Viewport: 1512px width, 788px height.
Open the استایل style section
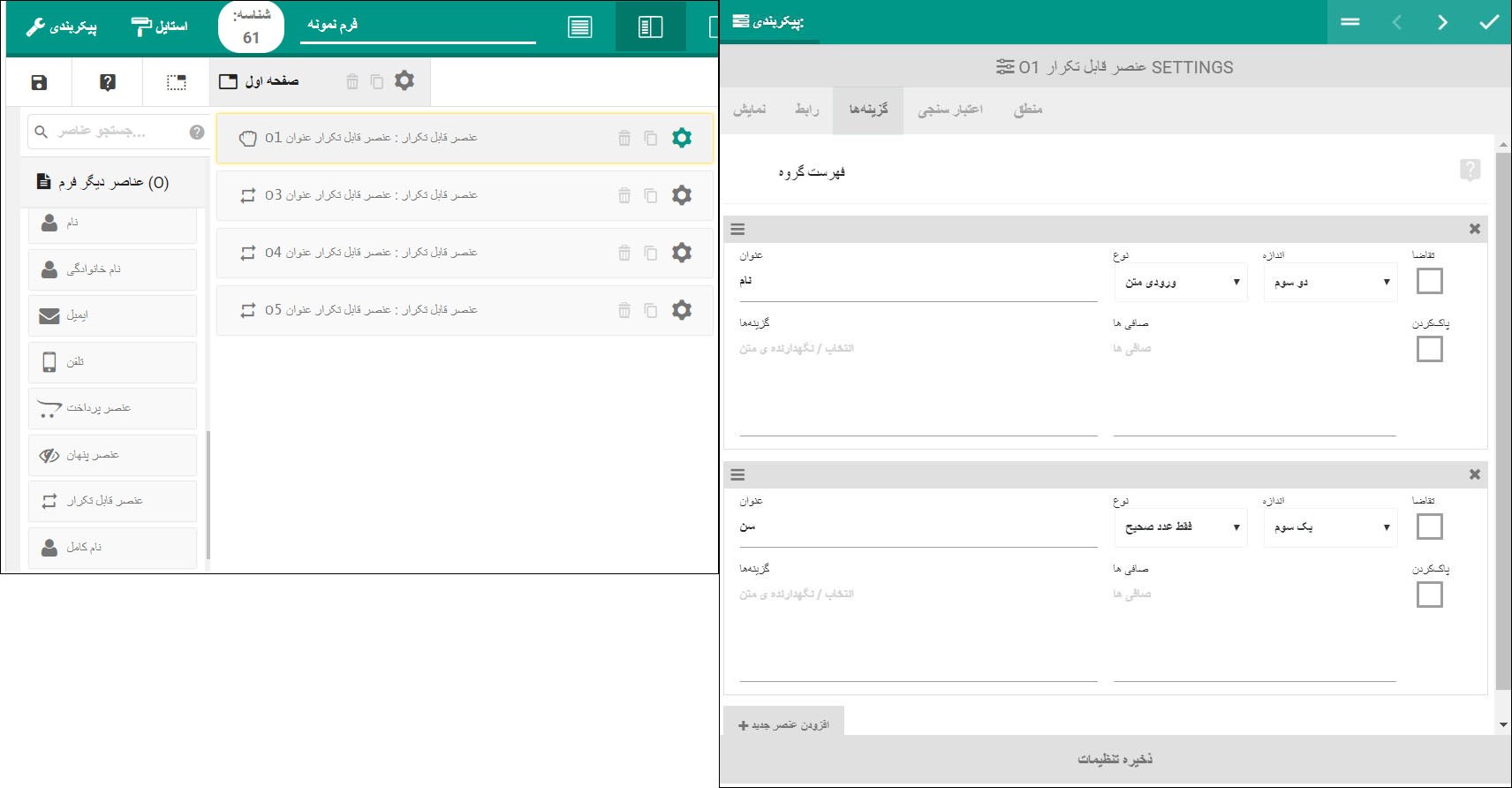click(x=159, y=27)
